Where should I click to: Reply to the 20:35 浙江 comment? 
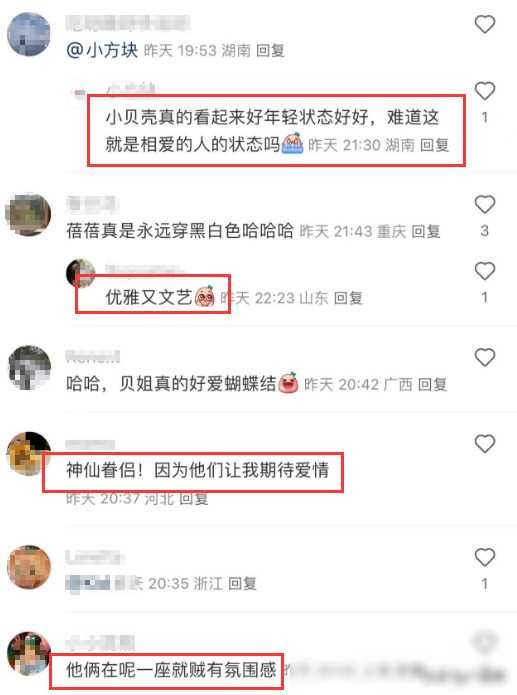242,583
